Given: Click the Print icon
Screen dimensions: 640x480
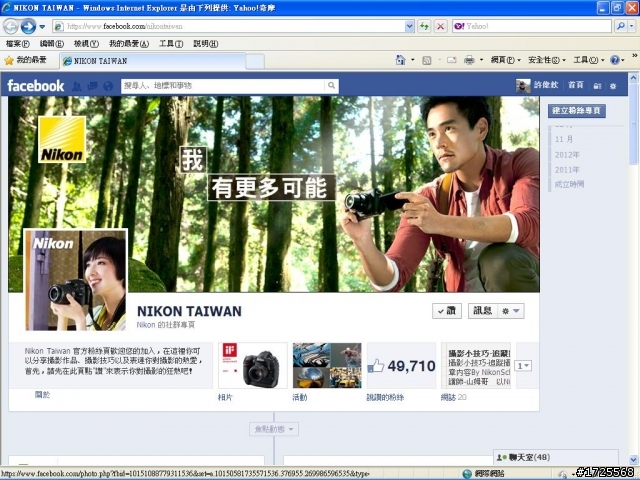Looking at the screenshot, I should click(x=469, y=60).
